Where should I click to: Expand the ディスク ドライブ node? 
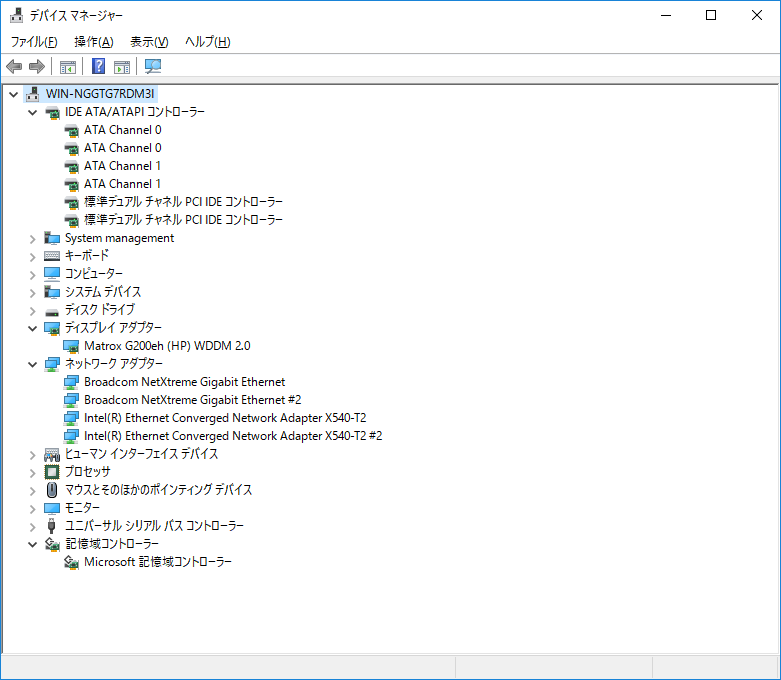pos(32,311)
